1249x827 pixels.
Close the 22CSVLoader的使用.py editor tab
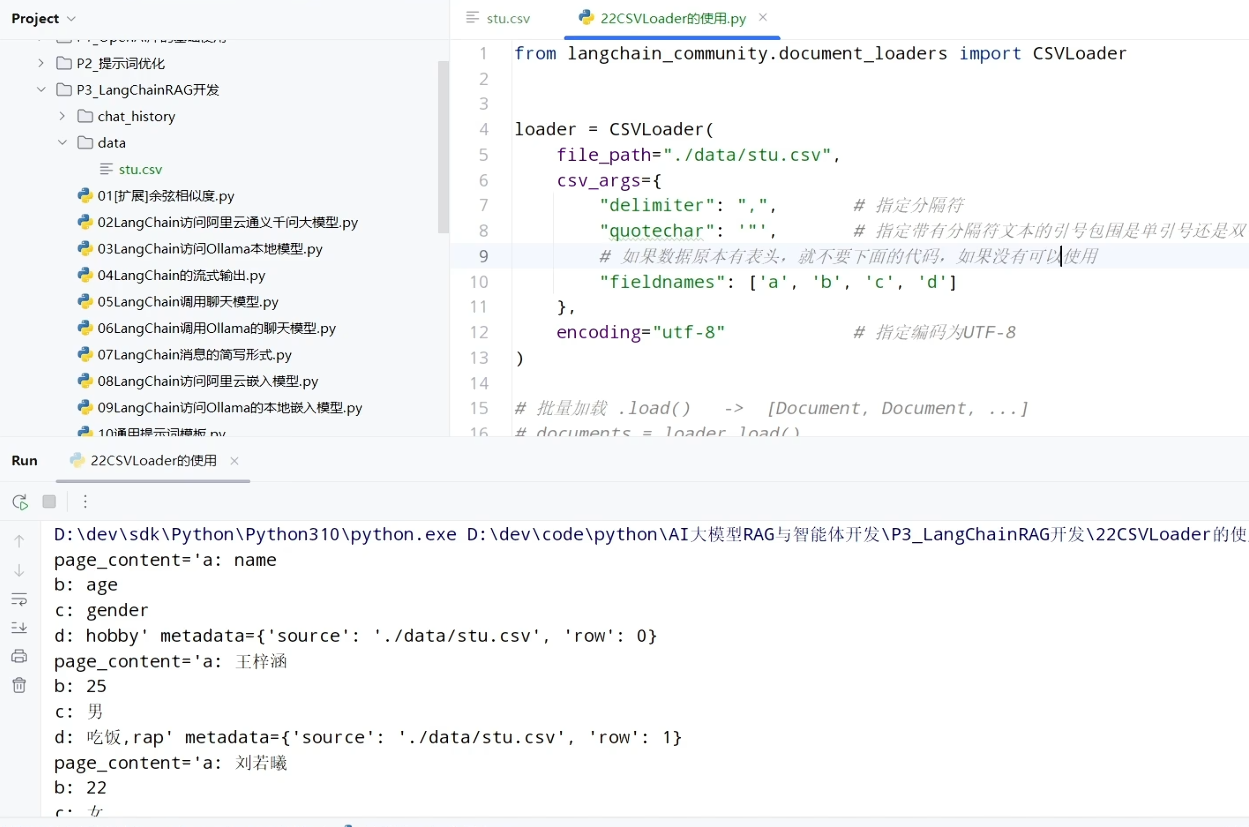tap(763, 18)
